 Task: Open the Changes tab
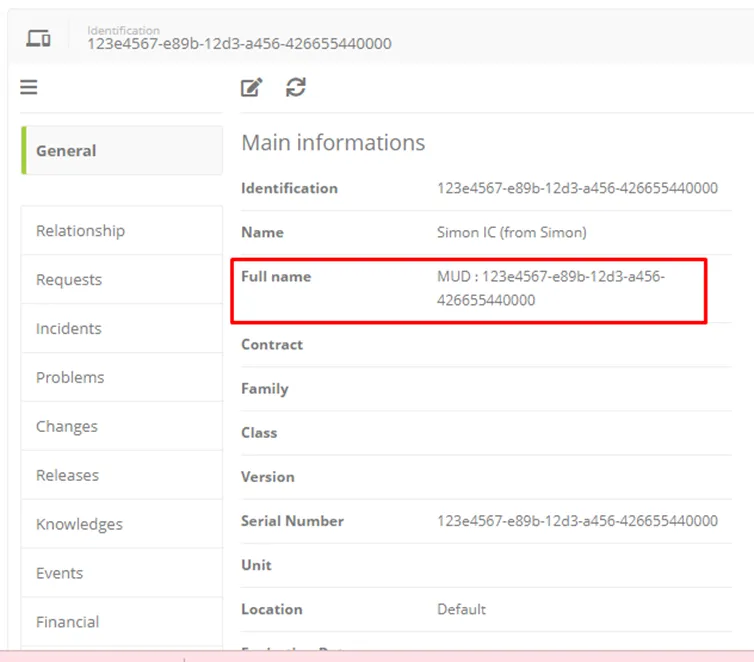point(122,426)
